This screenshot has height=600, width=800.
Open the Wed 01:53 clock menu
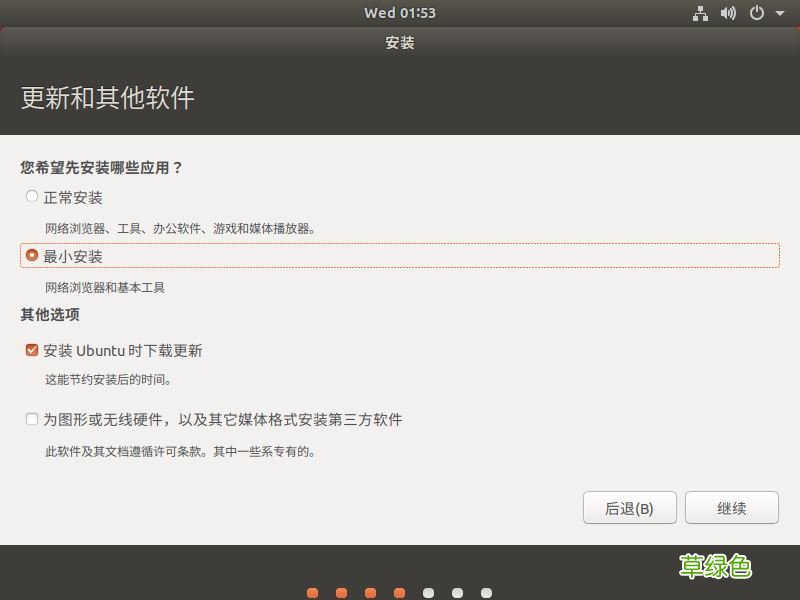pos(400,12)
